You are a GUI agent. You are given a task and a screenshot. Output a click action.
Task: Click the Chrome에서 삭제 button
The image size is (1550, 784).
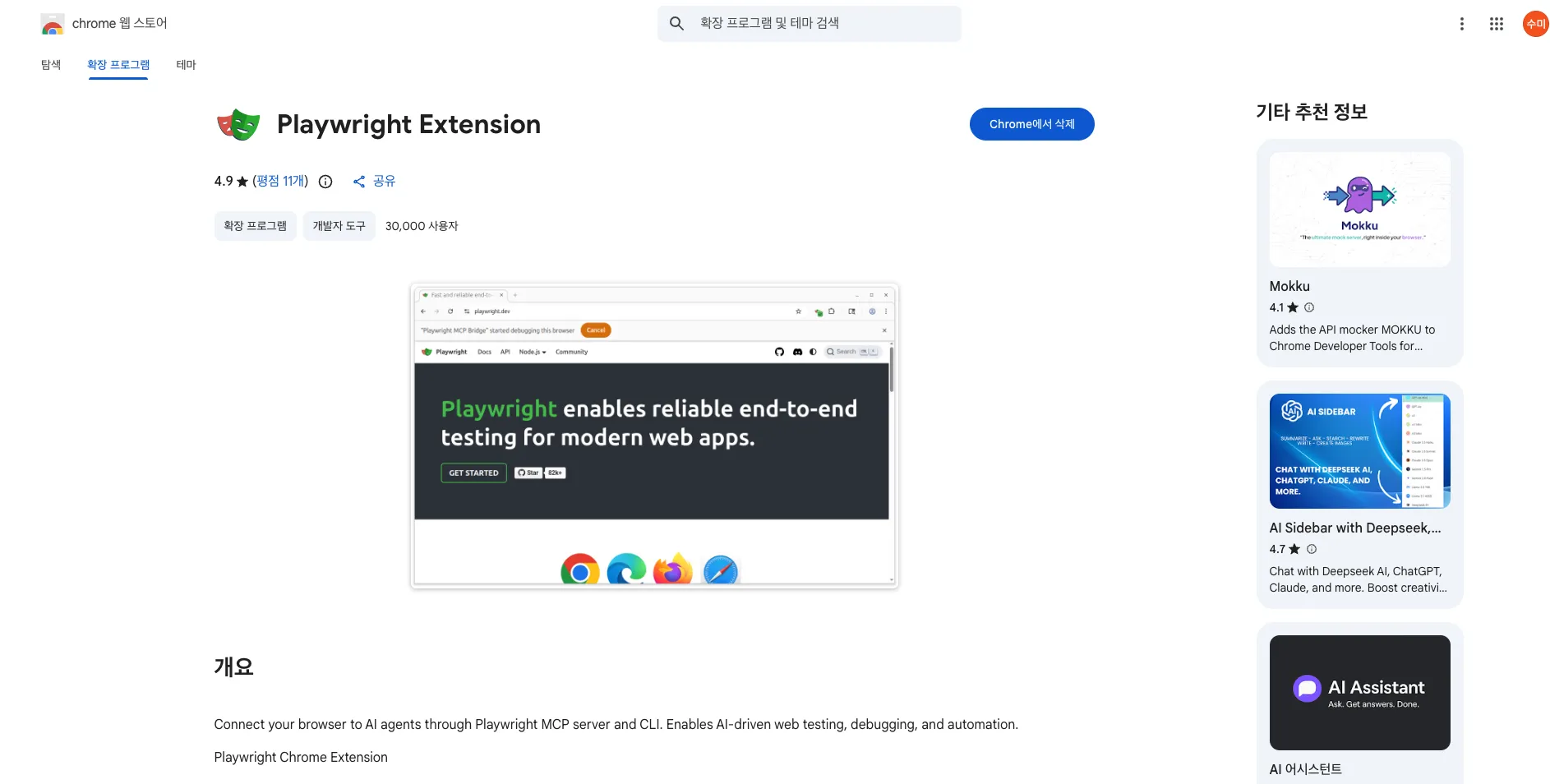click(x=1031, y=124)
